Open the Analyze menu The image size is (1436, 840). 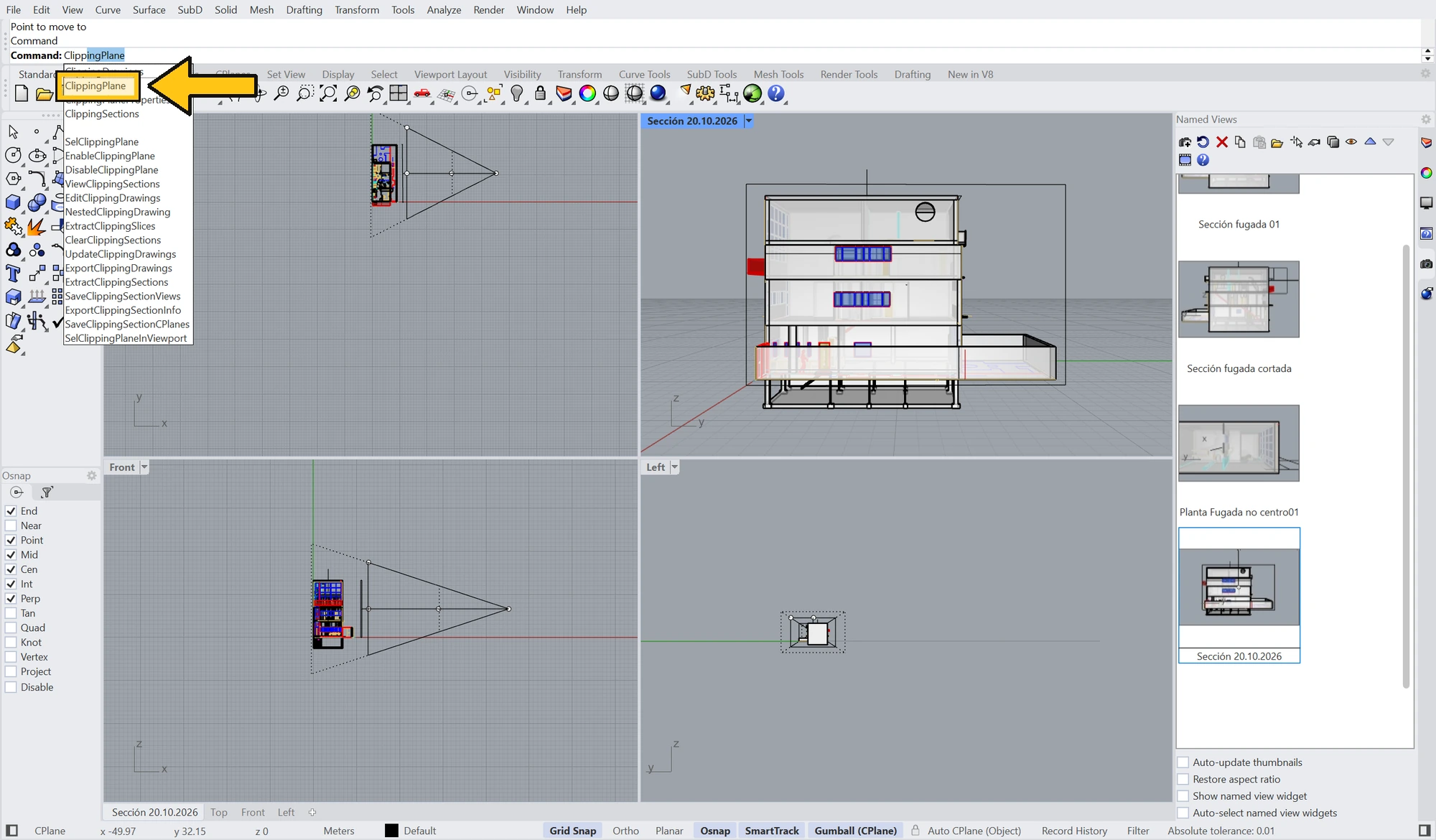coord(444,9)
